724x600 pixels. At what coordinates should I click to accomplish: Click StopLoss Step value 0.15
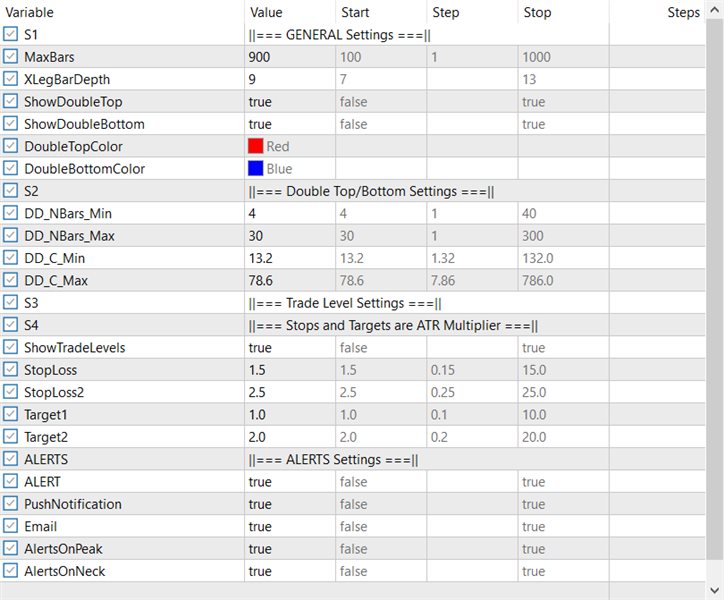coord(443,370)
